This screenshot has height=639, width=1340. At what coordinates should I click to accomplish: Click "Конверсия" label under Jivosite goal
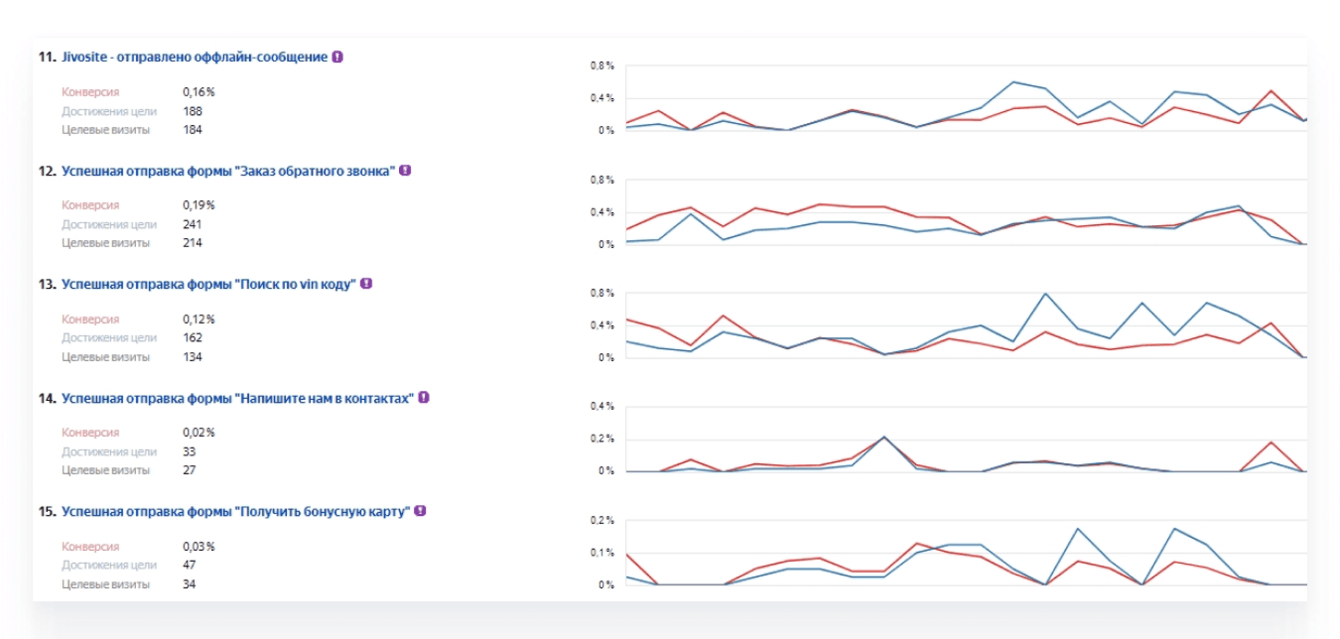point(90,92)
